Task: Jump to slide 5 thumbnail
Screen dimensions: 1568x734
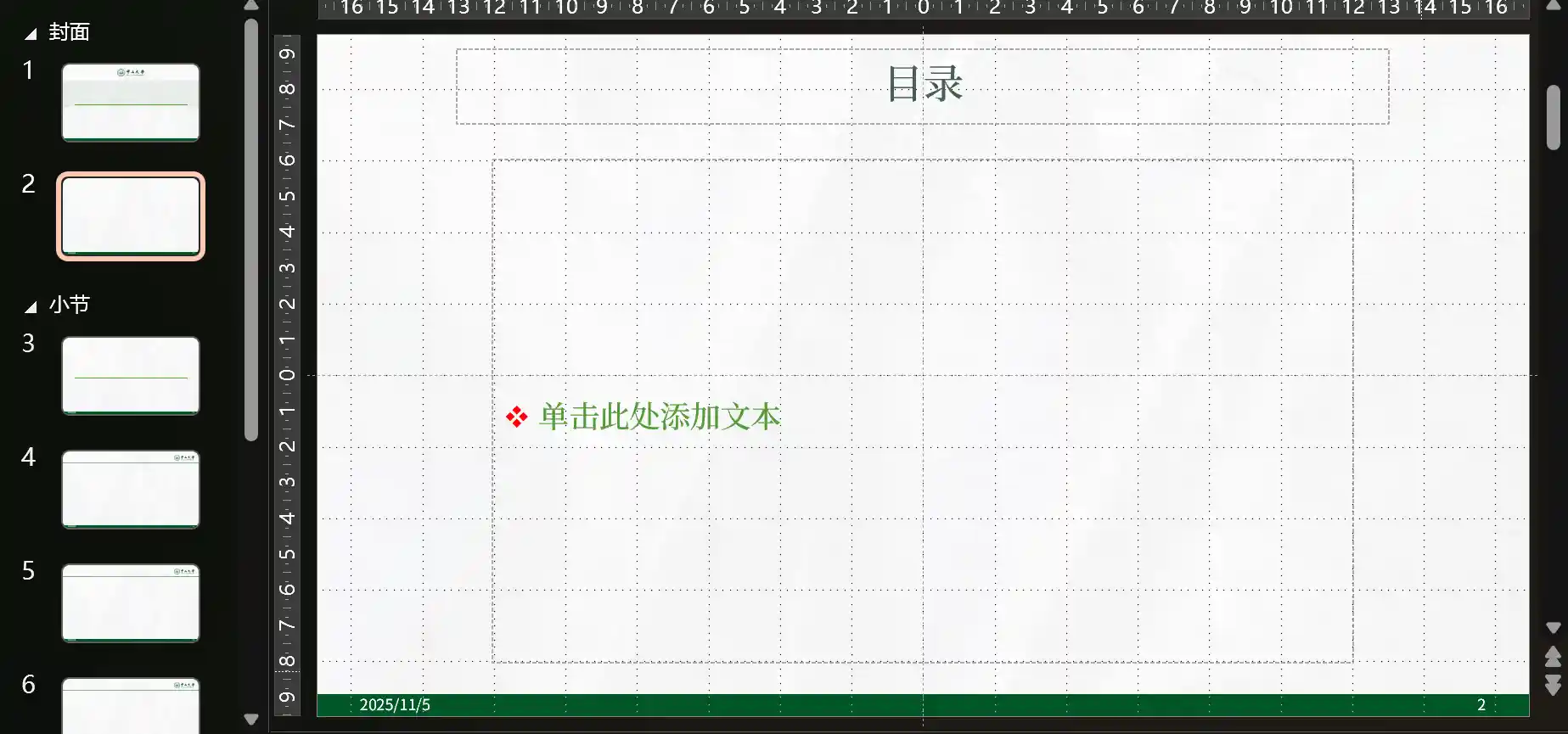Action: pyautogui.click(x=131, y=602)
